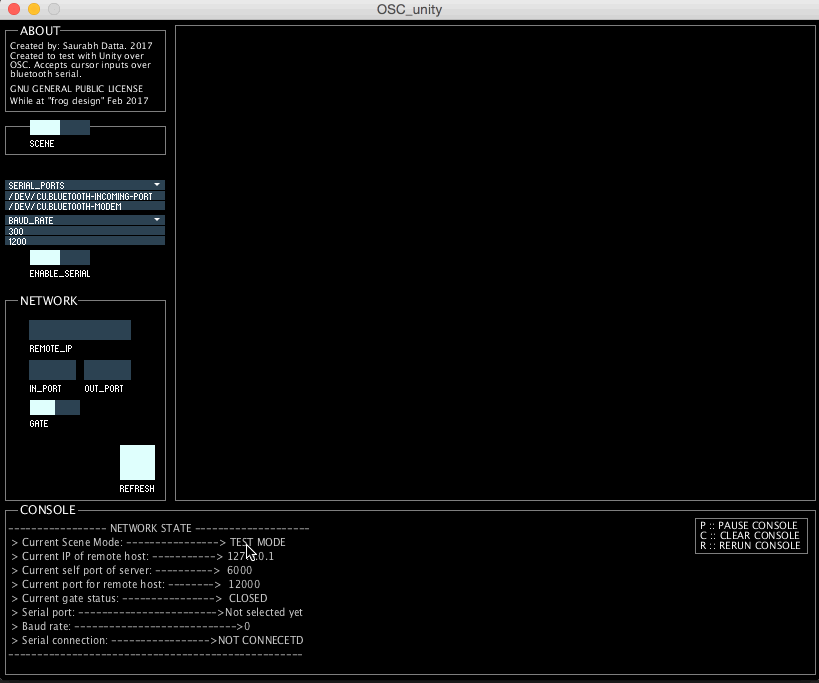Pick the 1200 baud rate option
This screenshot has width=819, height=683.
click(x=85, y=241)
